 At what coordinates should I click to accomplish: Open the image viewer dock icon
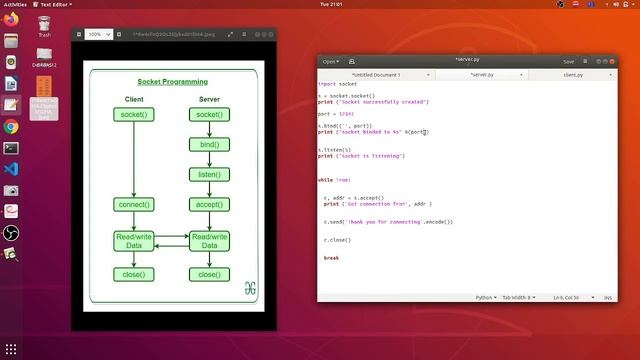click(11, 254)
